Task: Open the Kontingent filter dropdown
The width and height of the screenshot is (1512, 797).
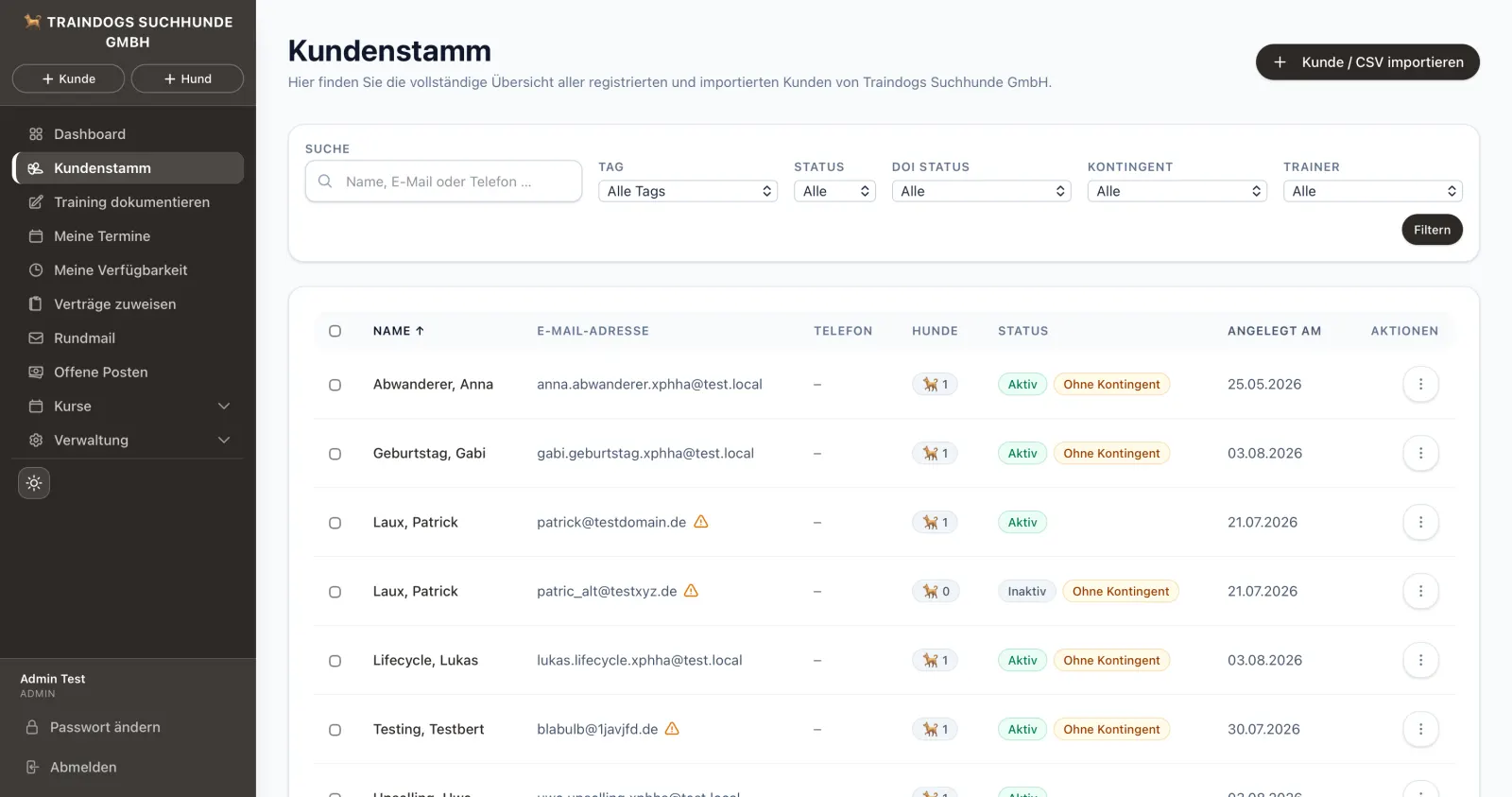Action: [x=1177, y=191]
